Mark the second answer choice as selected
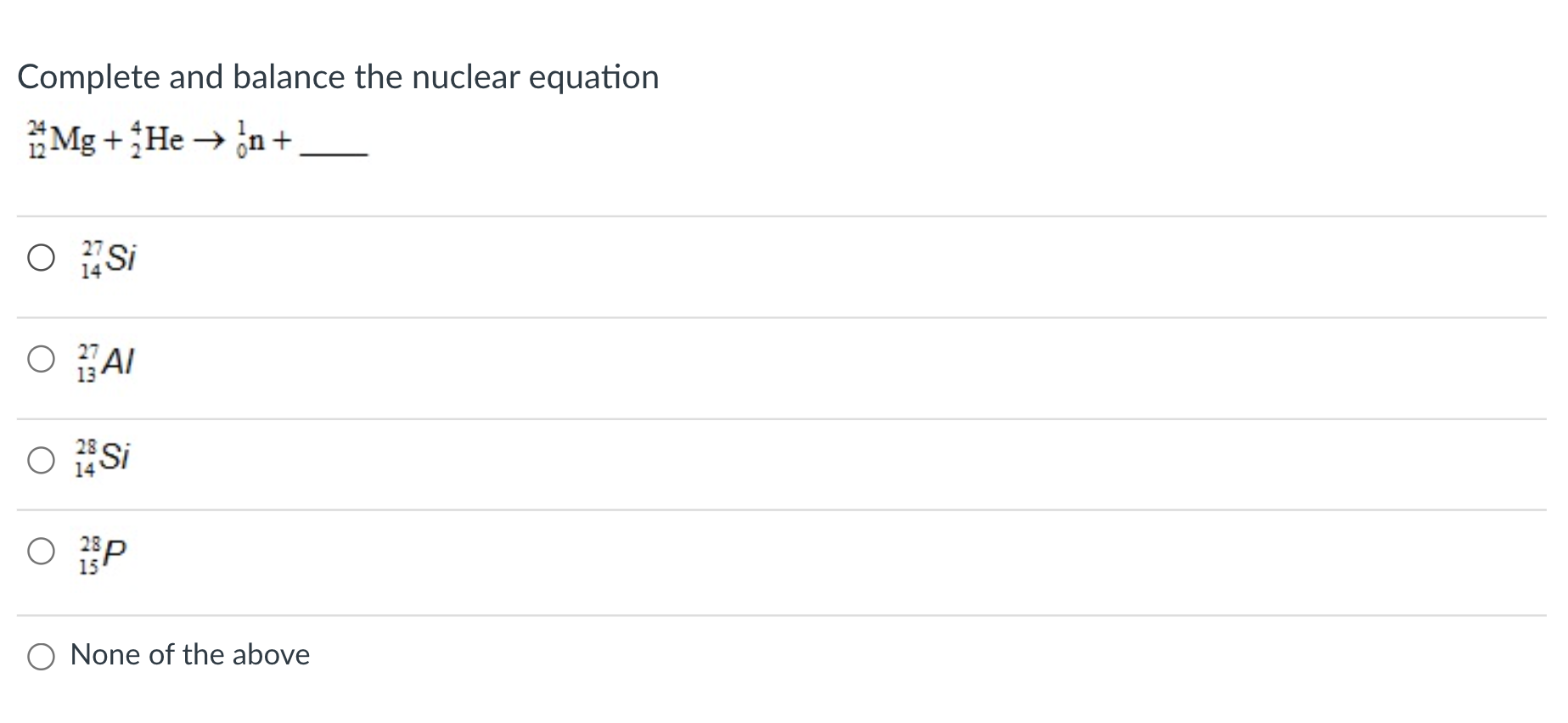Image resolution: width=1568 pixels, height=723 pixels. tap(40, 360)
